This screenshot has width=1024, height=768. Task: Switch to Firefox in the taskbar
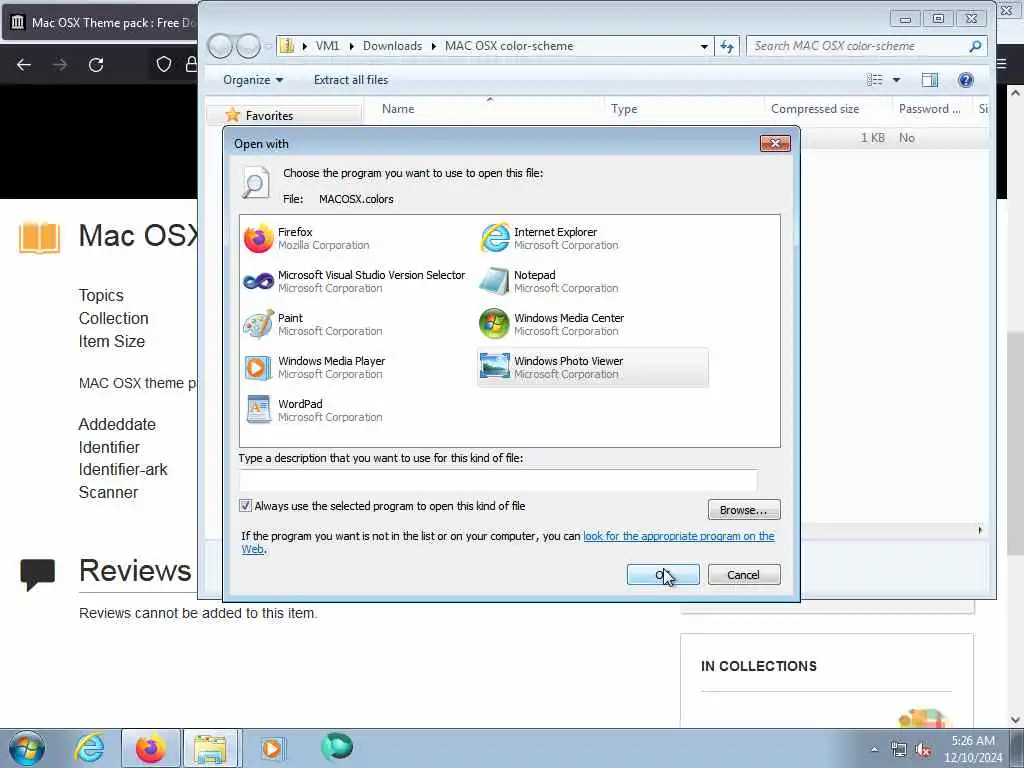point(150,748)
